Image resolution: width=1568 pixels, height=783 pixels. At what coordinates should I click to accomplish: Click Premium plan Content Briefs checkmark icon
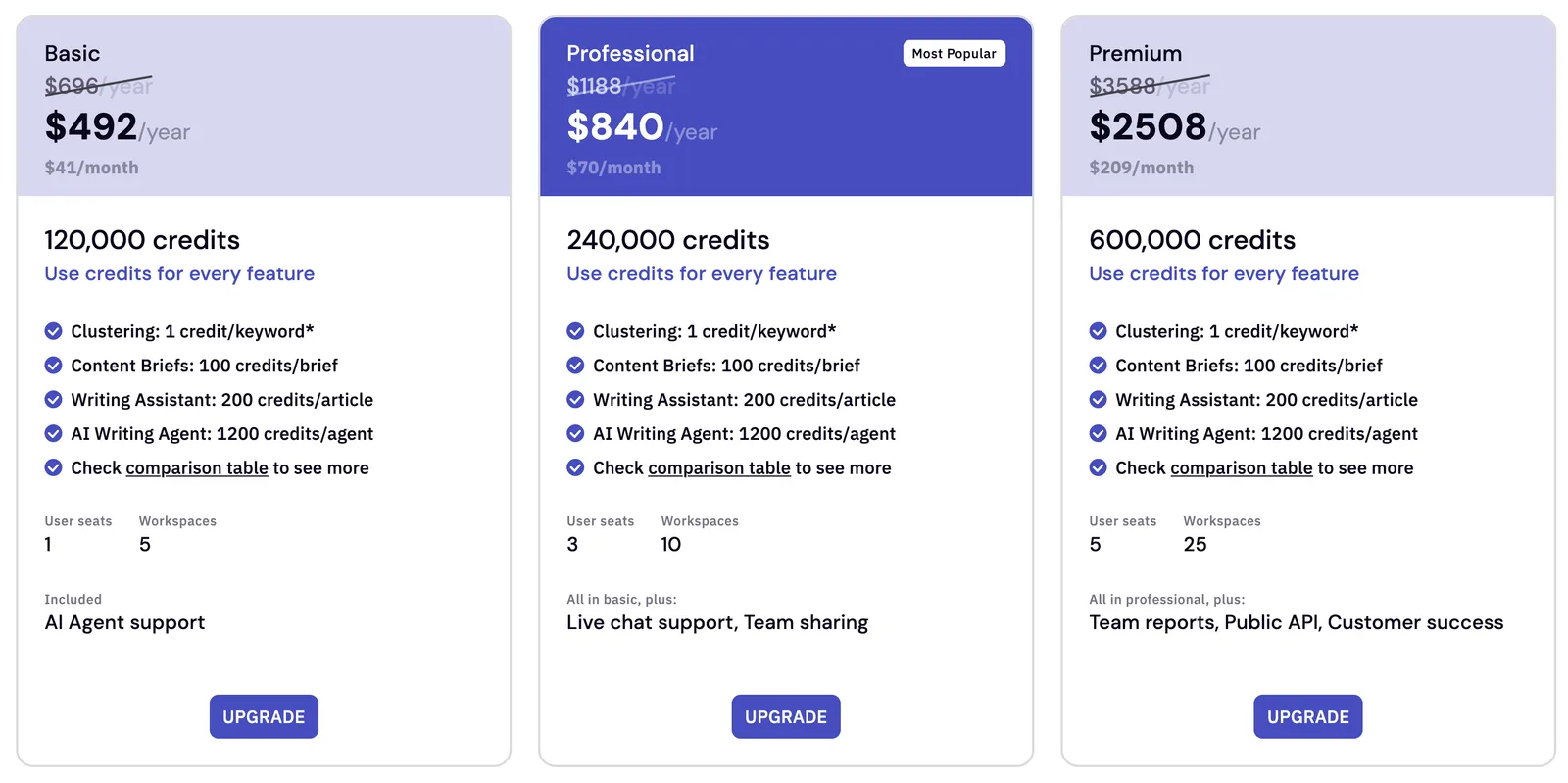click(1099, 366)
